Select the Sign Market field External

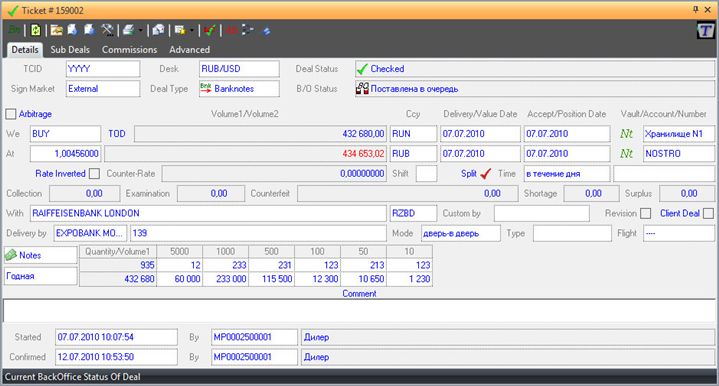click(x=103, y=88)
